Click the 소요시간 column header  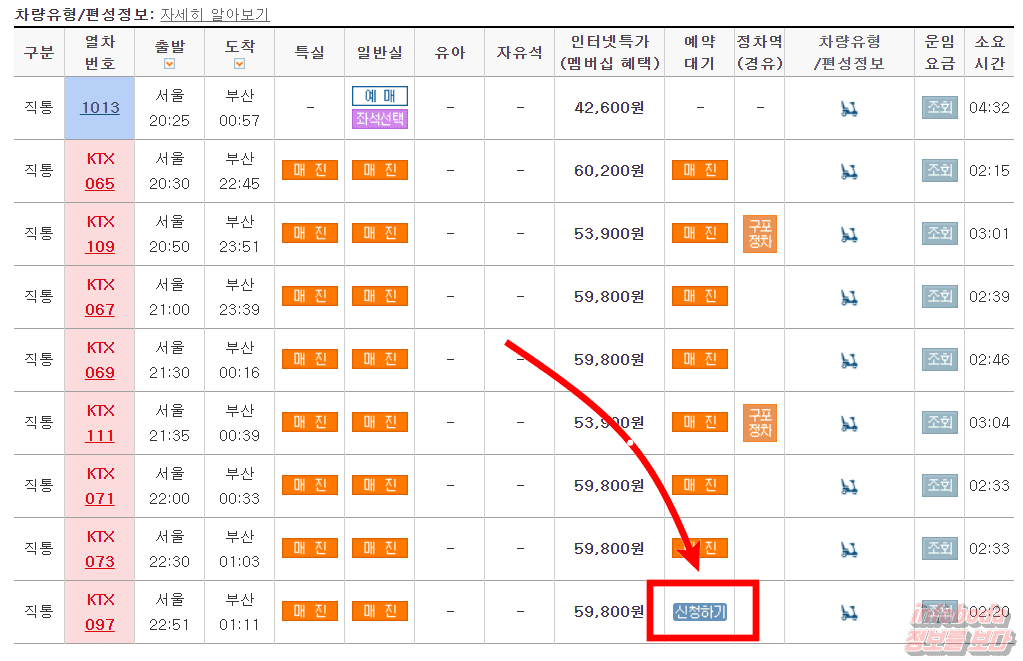click(x=989, y=52)
